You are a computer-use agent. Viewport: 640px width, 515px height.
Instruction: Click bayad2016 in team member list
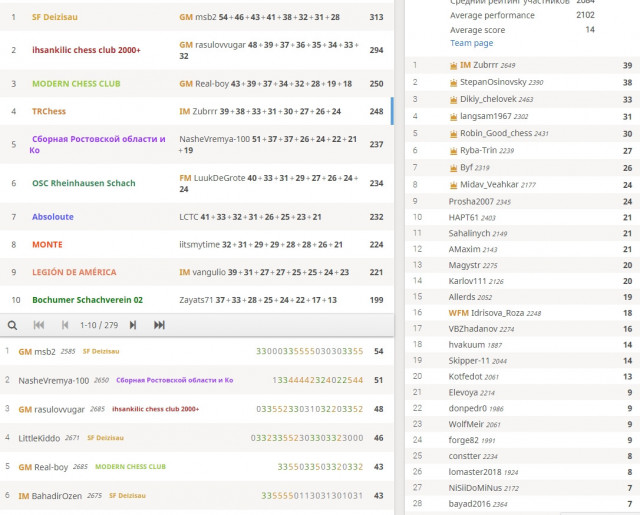[469, 504]
